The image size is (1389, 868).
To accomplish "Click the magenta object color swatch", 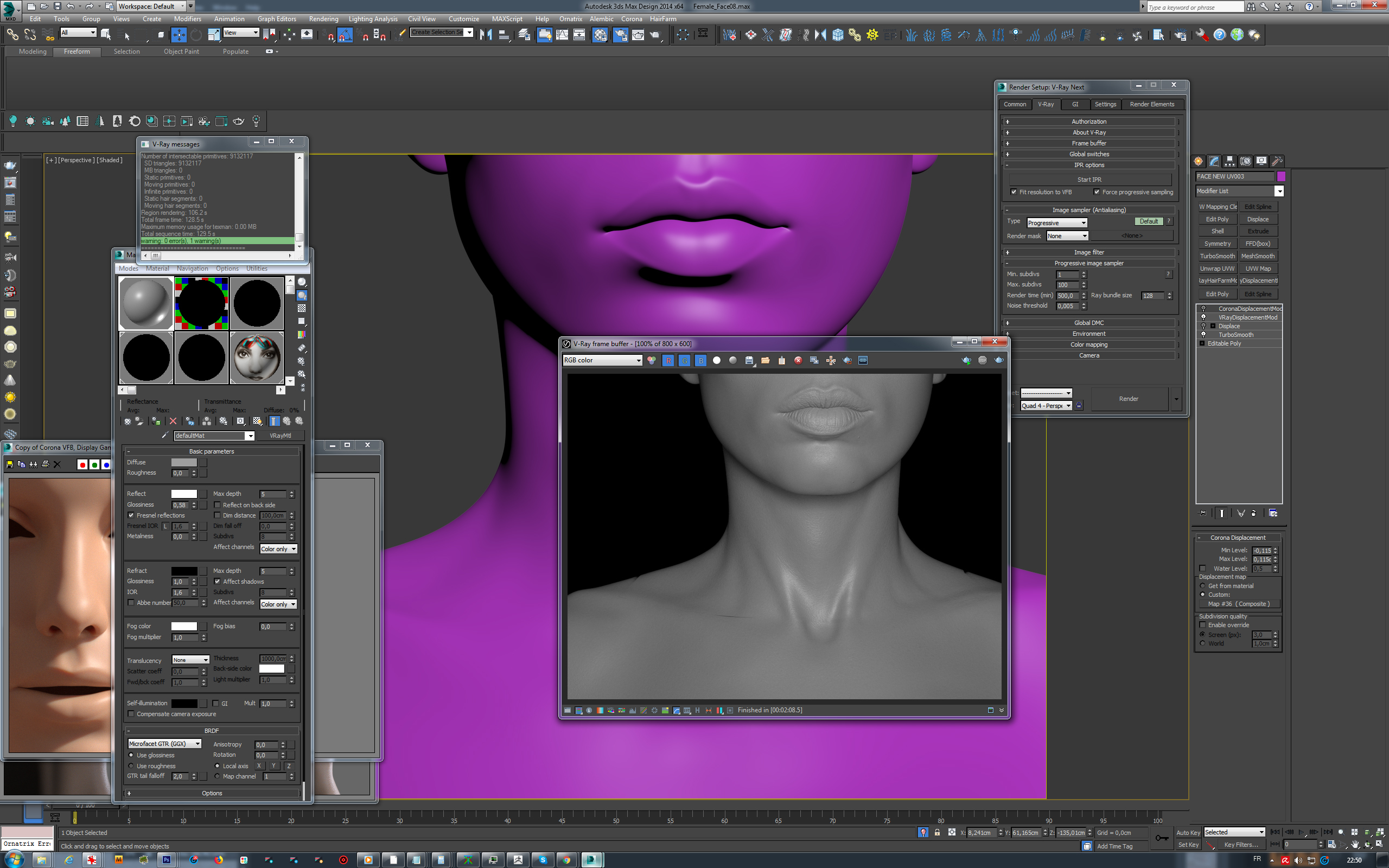I will coord(1280,177).
